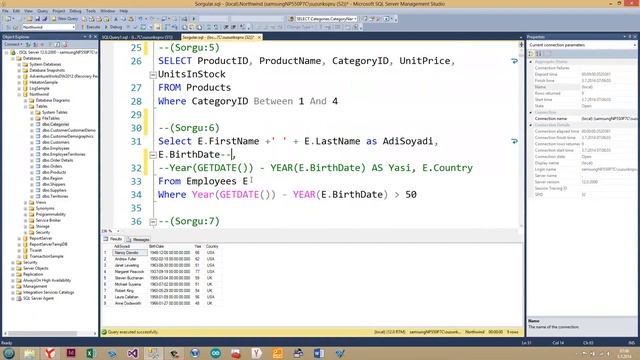The height and width of the screenshot is (360, 640).
Task: Collapse the Northwind database node
Action: (19, 94)
